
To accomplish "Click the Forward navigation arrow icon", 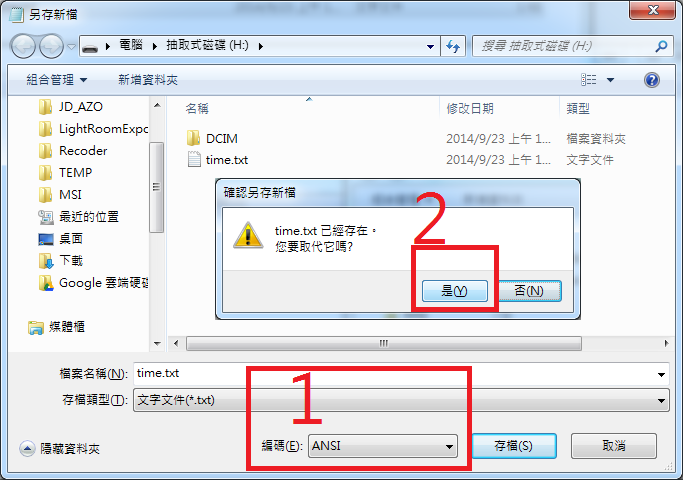I will tap(51, 46).
